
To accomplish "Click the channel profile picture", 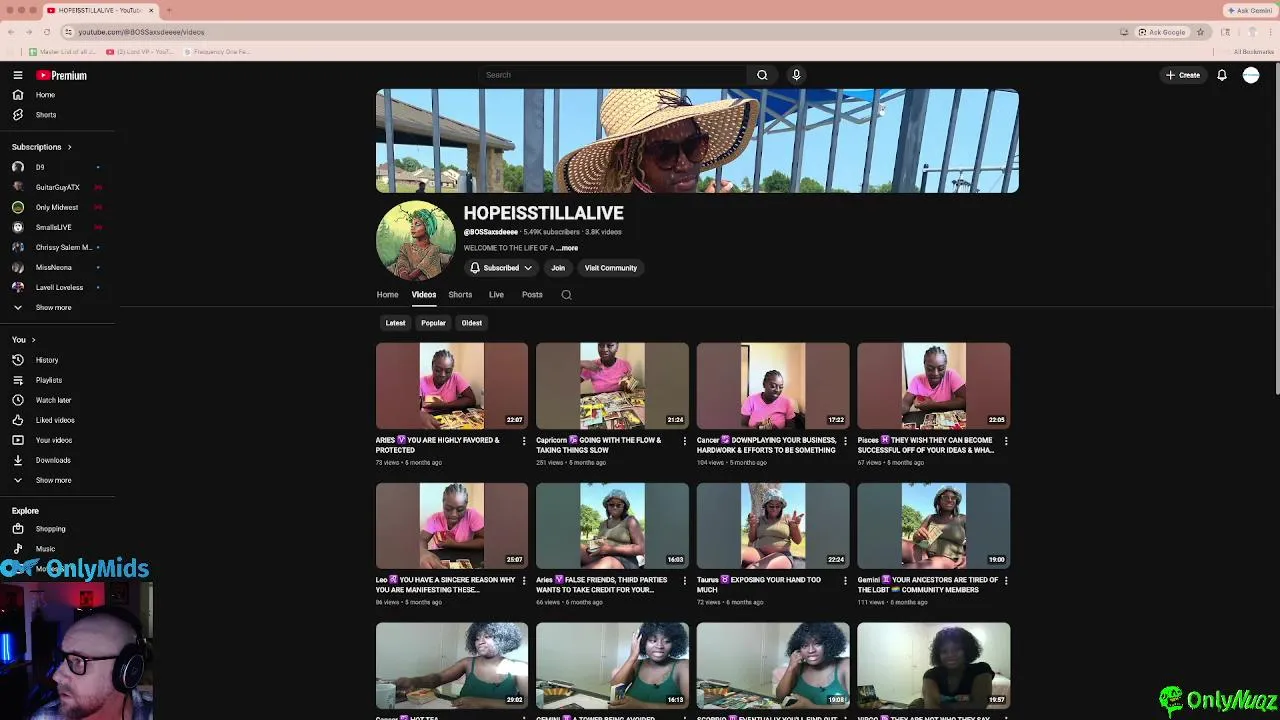I will pos(415,240).
